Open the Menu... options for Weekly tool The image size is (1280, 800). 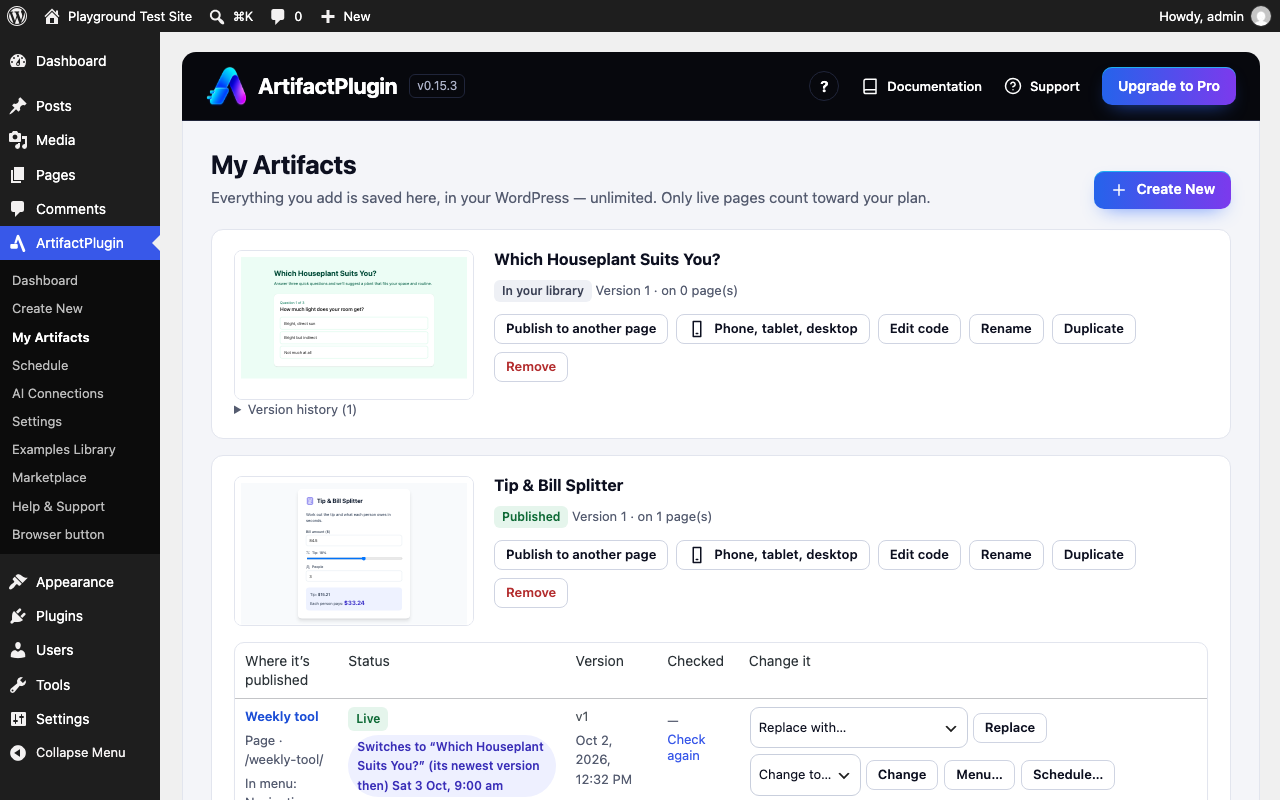coord(980,775)
